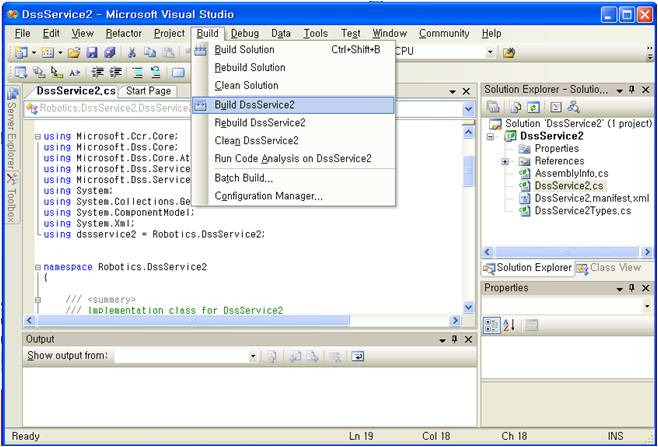The height and width of the screenshot is (447, 658).
Task: Click the Categorized button in Properties panel
Action: [491, 325]
